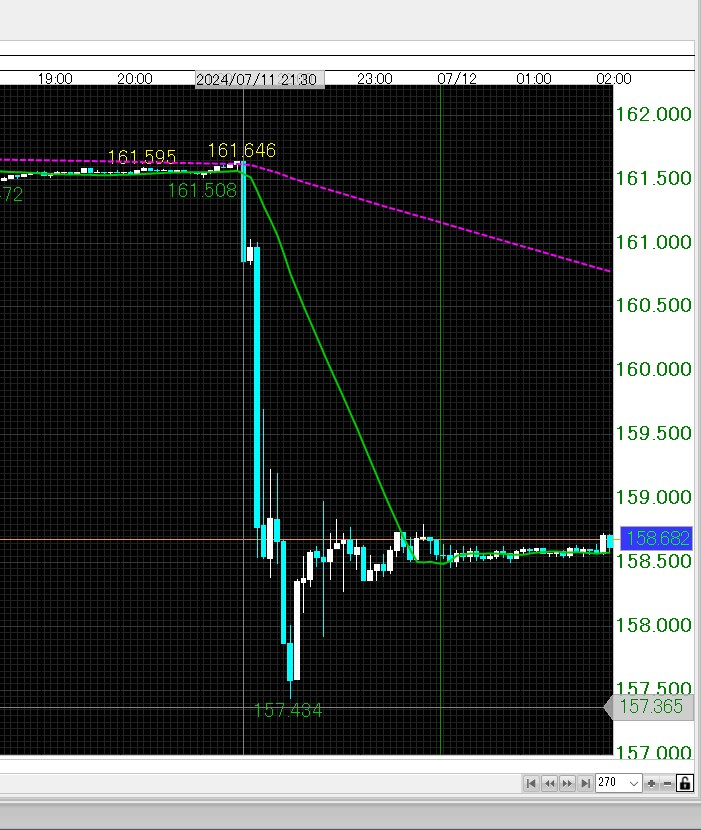
Task: Click the 161.000 price axis label
Action: (x=653, y=242)
